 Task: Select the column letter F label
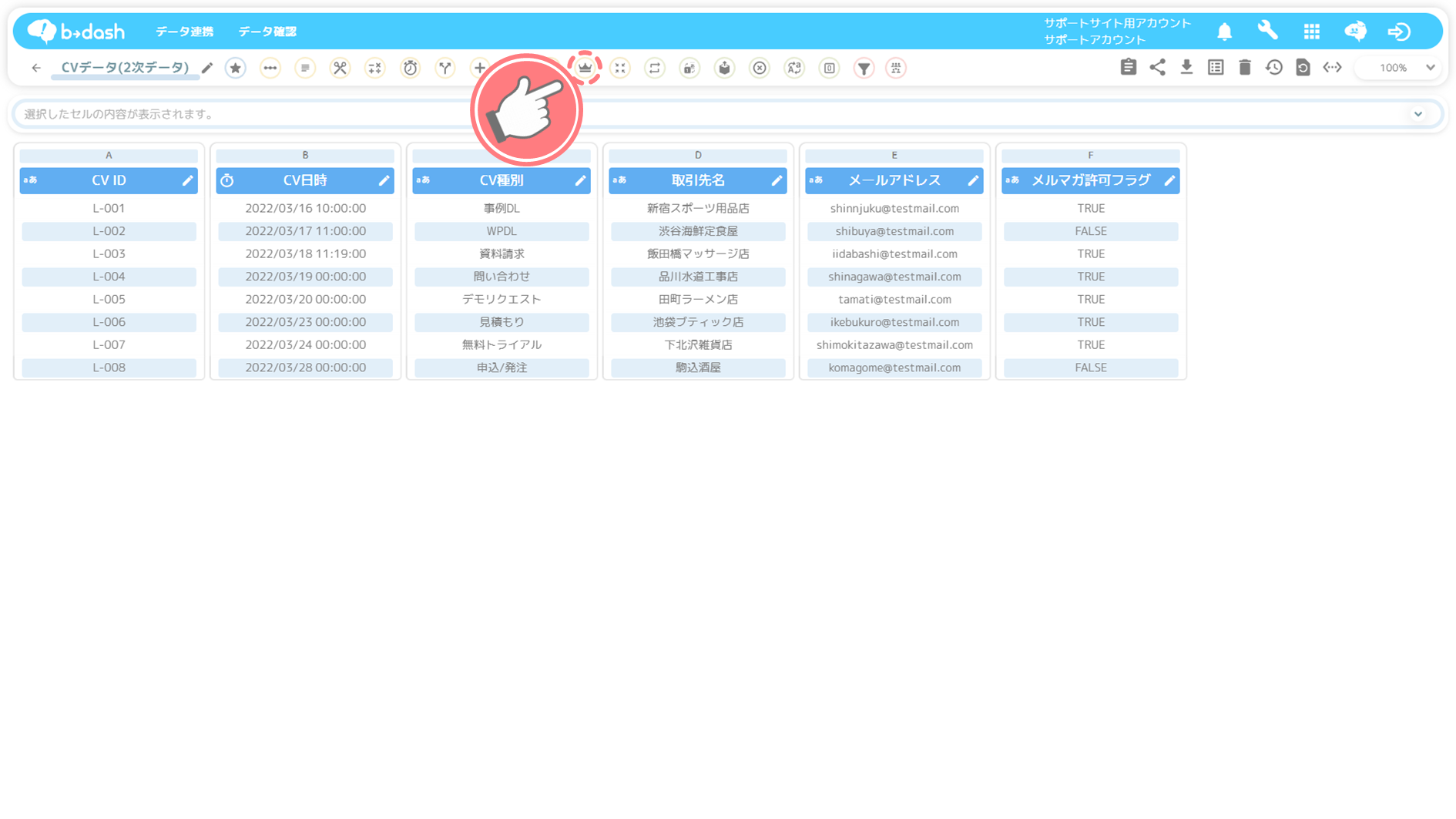click(1091, 156)
